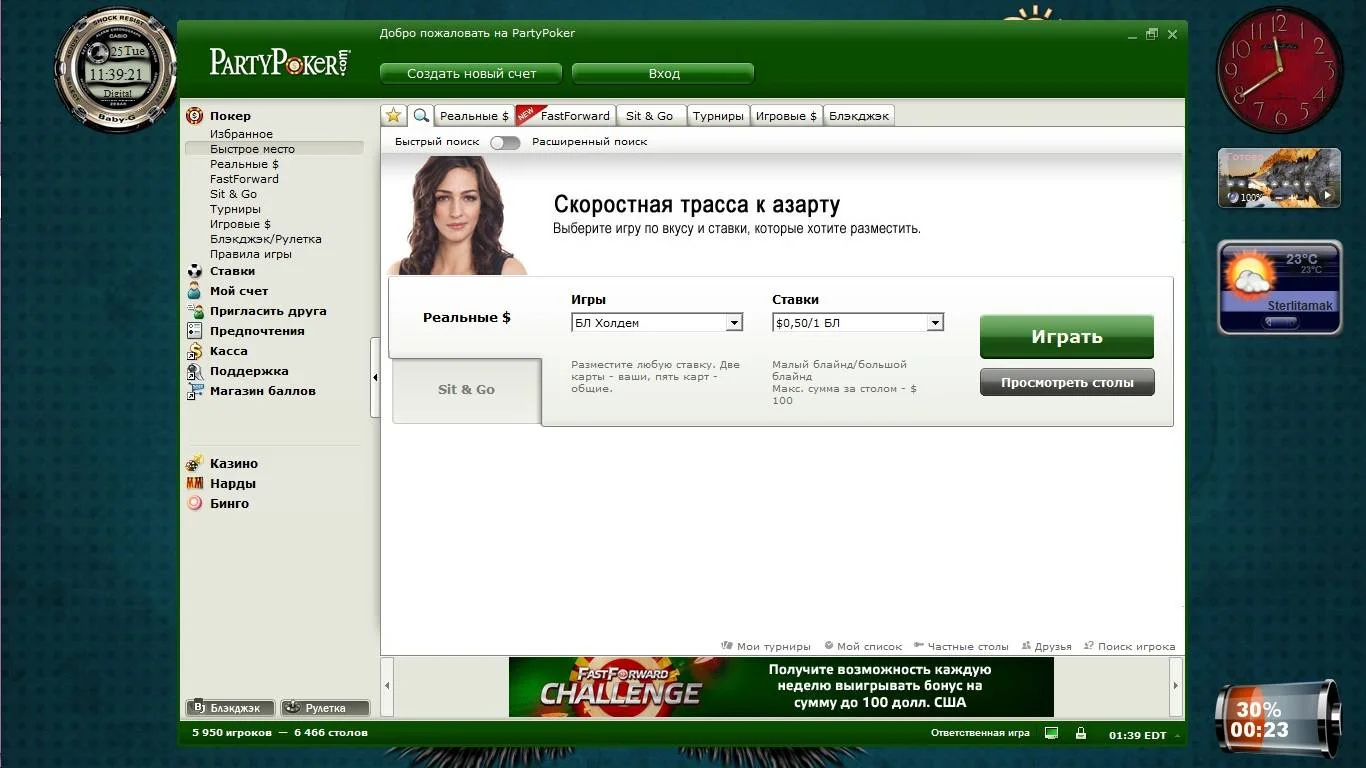The image size is (1366, 768).
Task: Open Правила игры in the sidebar
Action: [251, 254]
